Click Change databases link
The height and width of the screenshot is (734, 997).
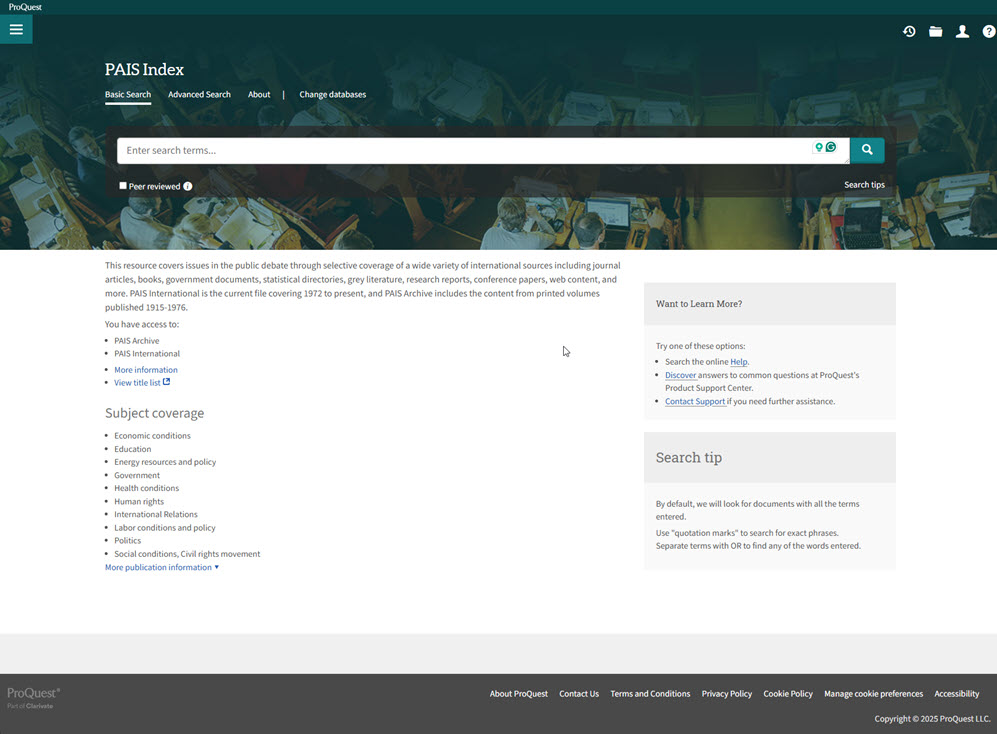(332, 95)
